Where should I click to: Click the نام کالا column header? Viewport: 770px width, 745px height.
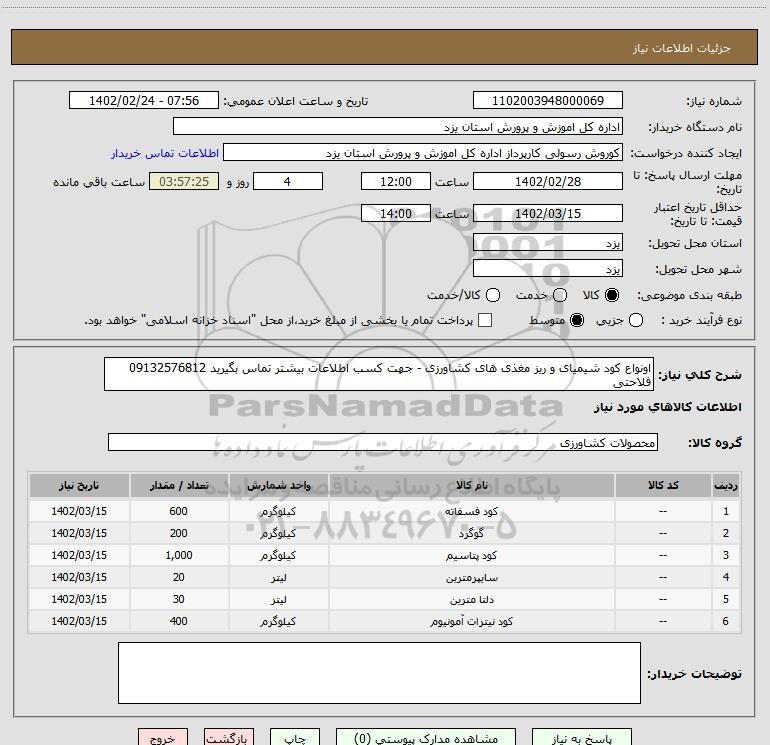(471, 485)
